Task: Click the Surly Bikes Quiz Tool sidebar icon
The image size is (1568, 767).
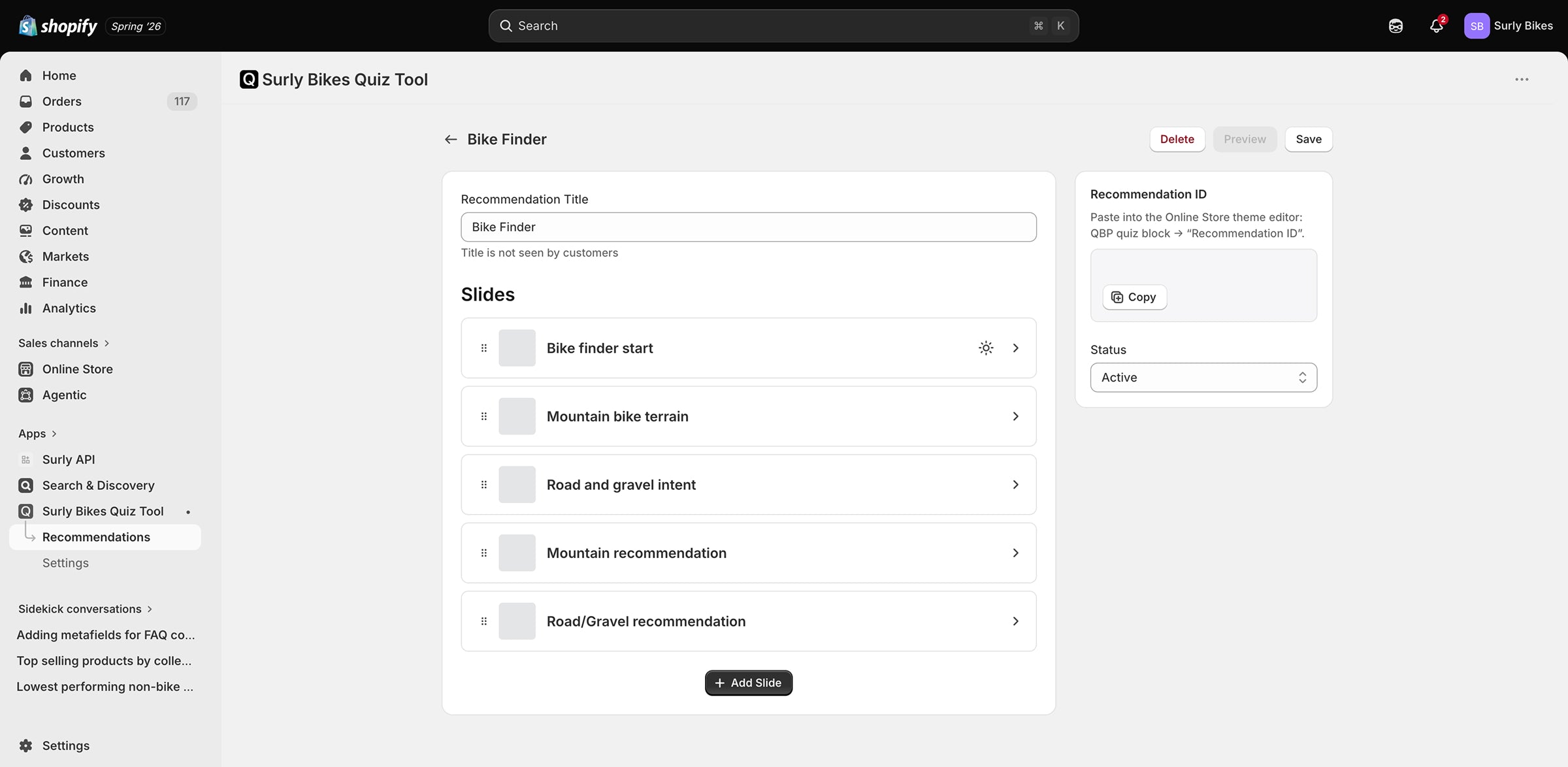Action: tap(25, 512)
